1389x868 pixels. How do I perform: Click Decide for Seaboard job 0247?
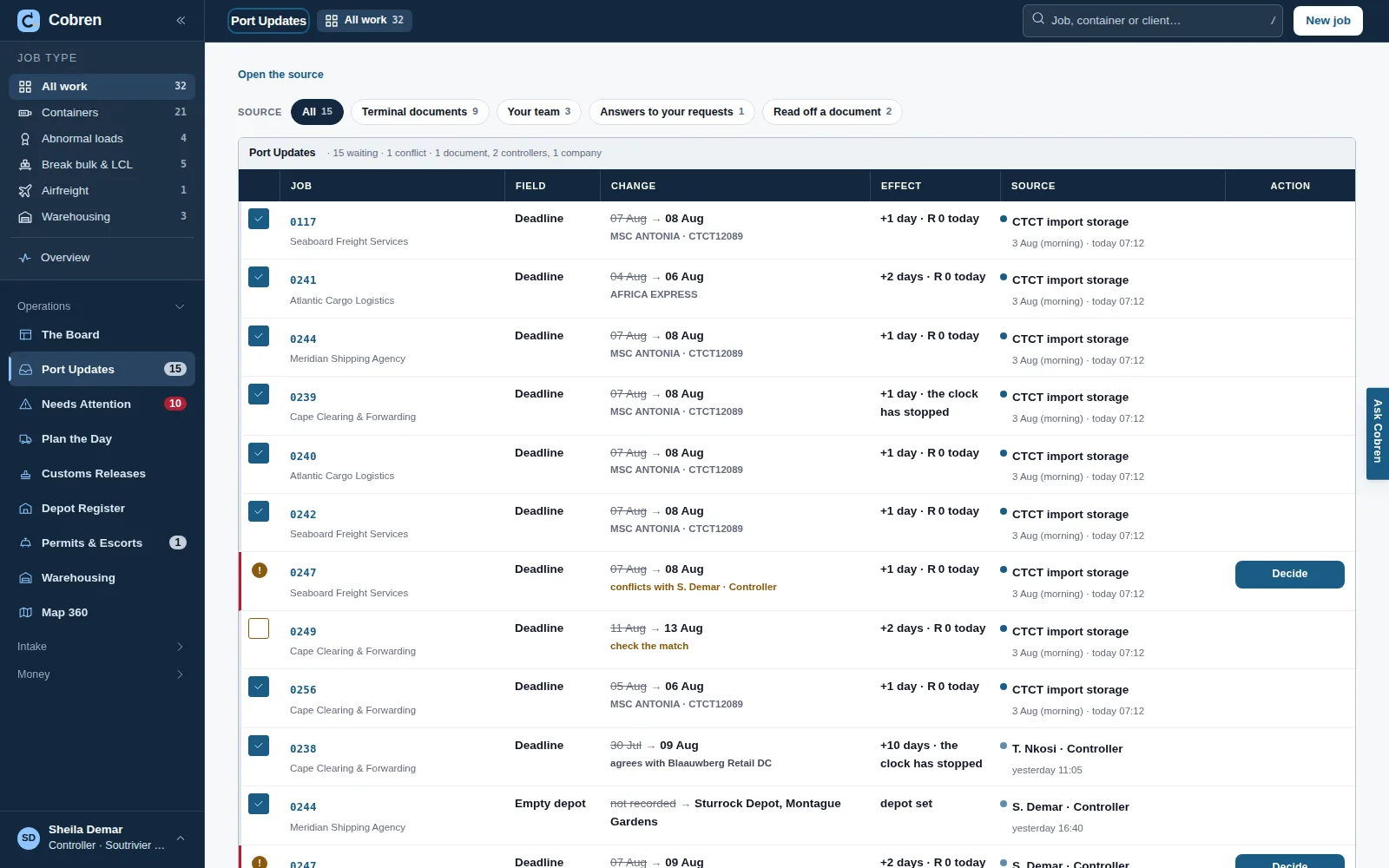1290,575
